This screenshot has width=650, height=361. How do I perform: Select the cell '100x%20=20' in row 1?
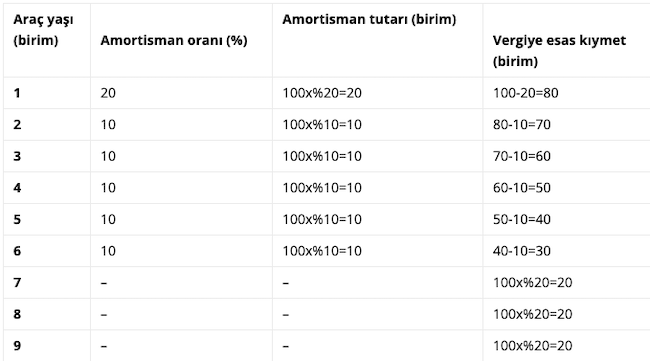click(x=322, y=93)
